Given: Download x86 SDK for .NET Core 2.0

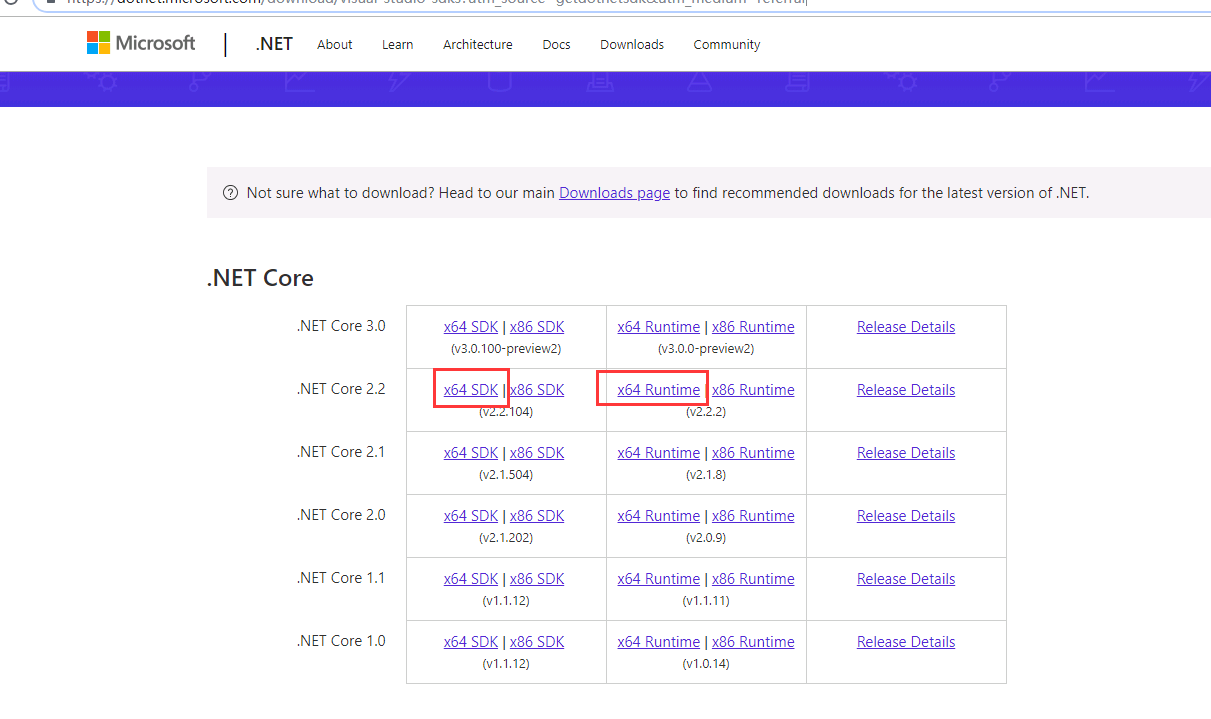Looking at the screenshot, I should point(537,516).
